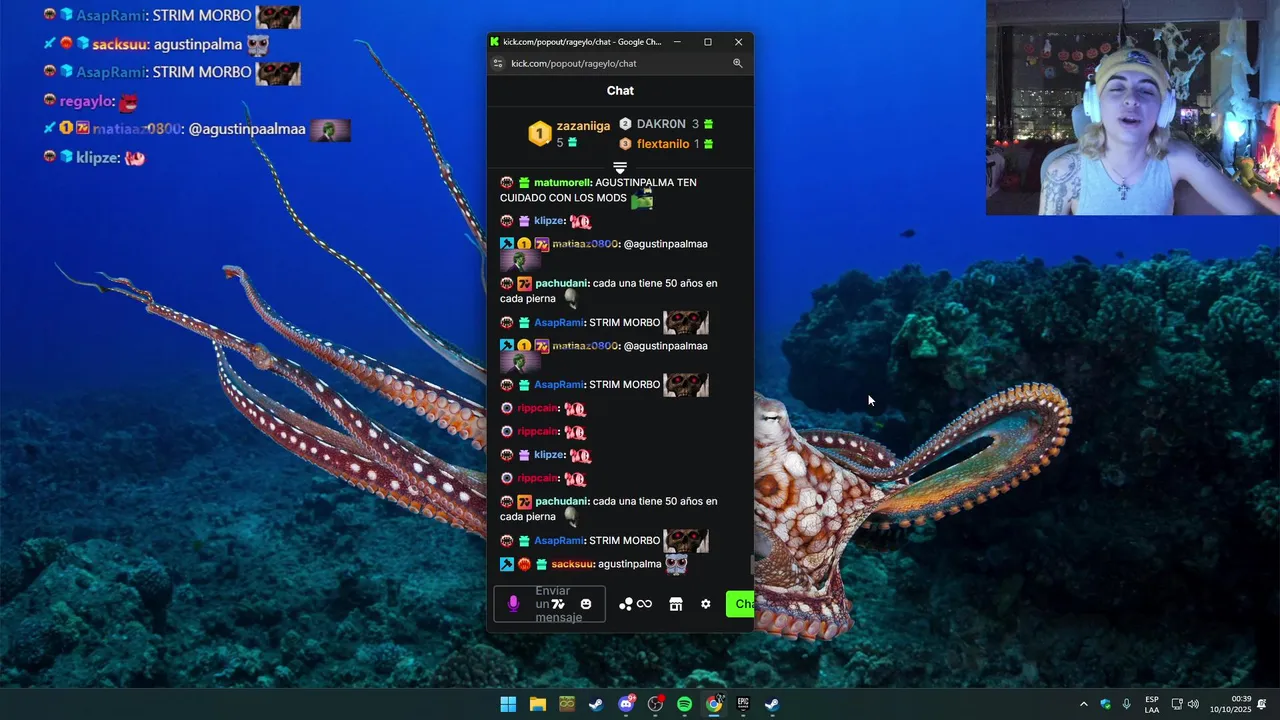The width and height of the screenshot is (1280, 720).
Task: Click username matumorell in chat
Action: click(x=563, y=183)
